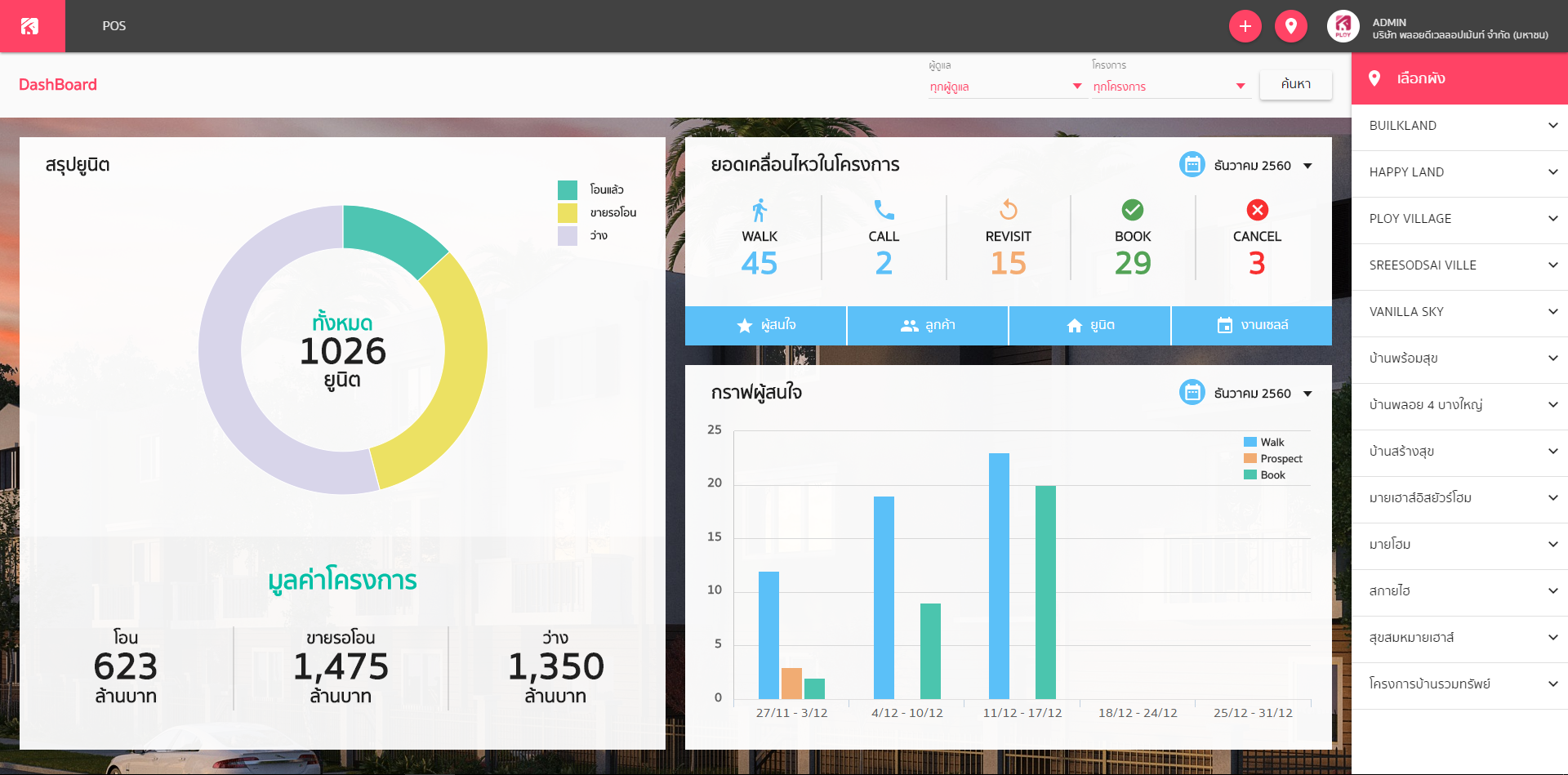Open the ลูกค้า customers tab
This screenshot has height=775, width=1568.
coord(928,326)
